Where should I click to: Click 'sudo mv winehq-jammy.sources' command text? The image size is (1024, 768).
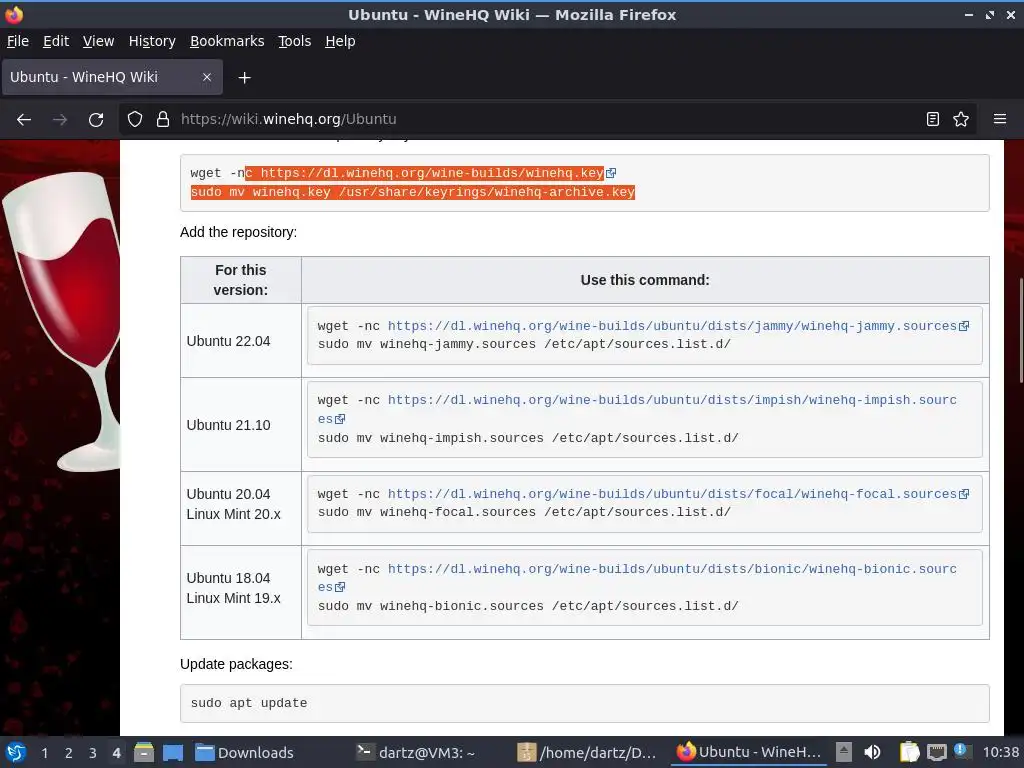point(524,344)
